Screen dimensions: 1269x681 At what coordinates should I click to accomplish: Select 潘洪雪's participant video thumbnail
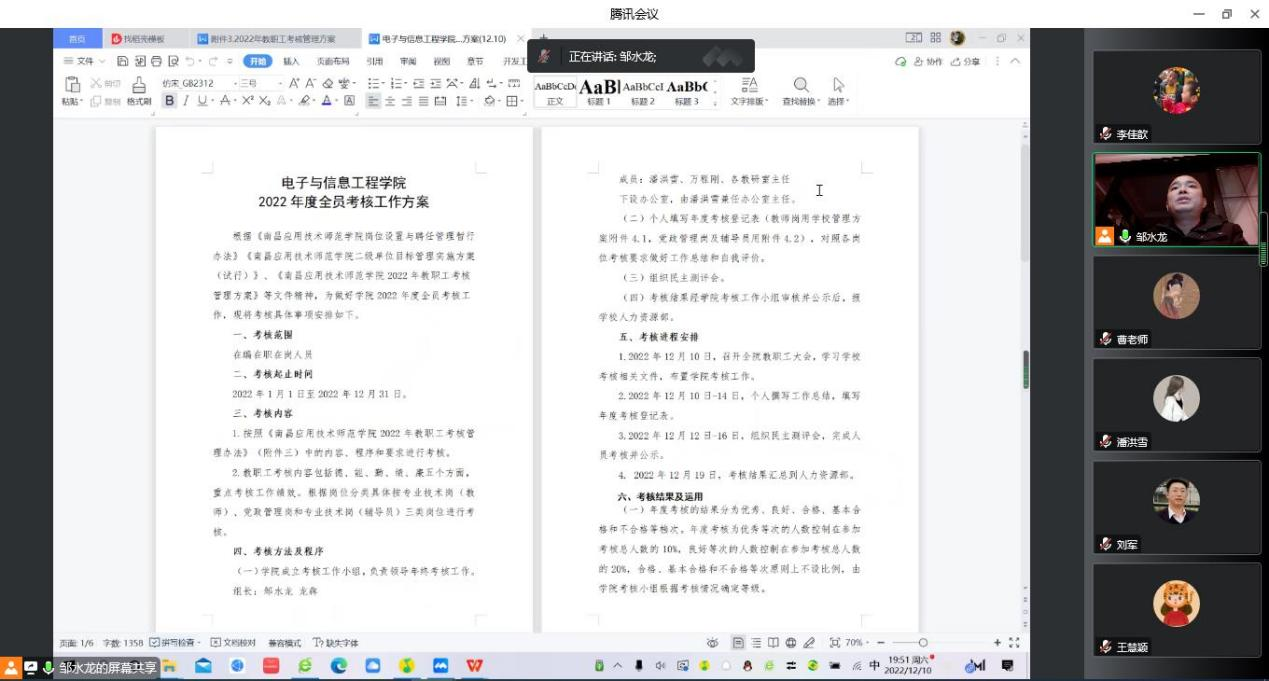1176,404
